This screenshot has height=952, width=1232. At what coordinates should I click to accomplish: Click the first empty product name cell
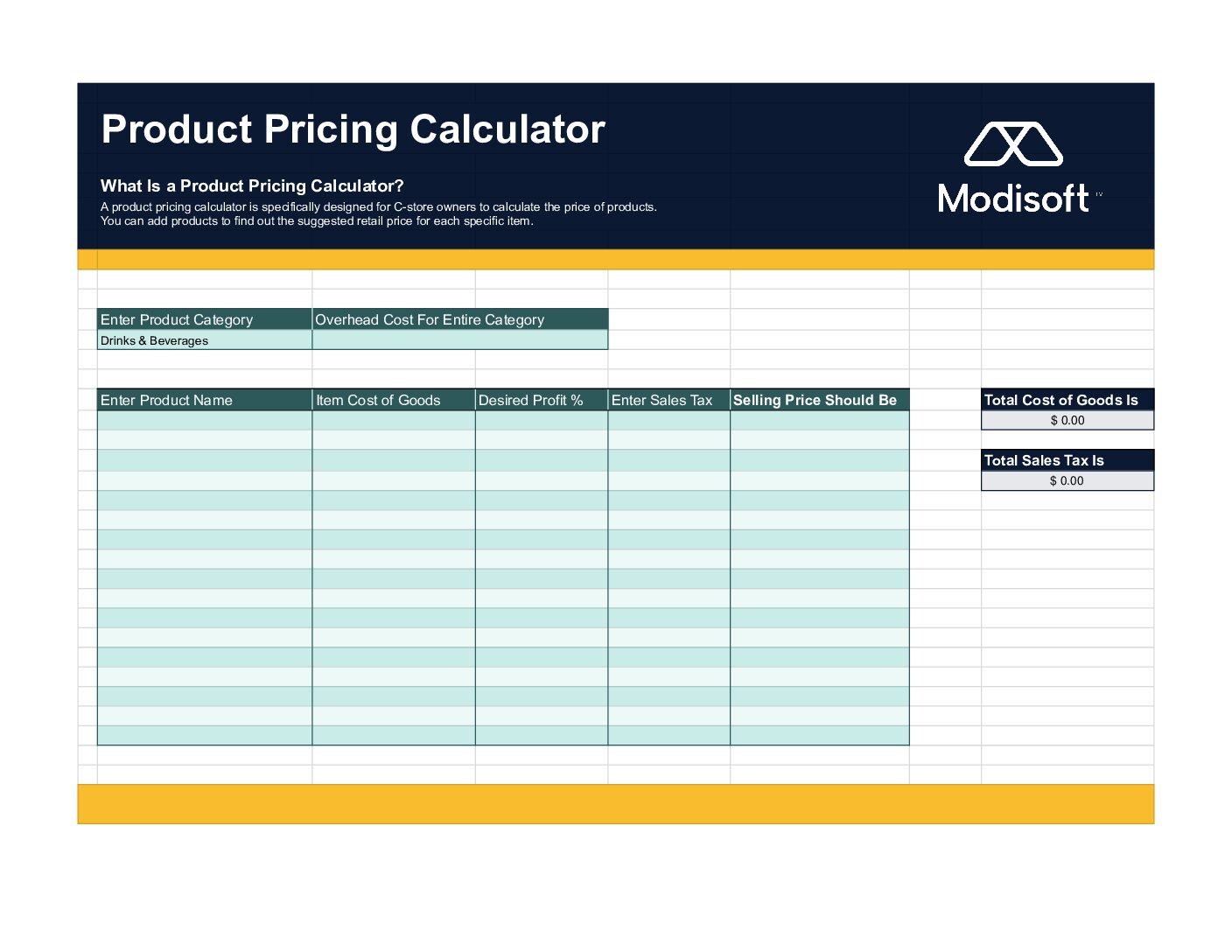click(x=205, y=420)
